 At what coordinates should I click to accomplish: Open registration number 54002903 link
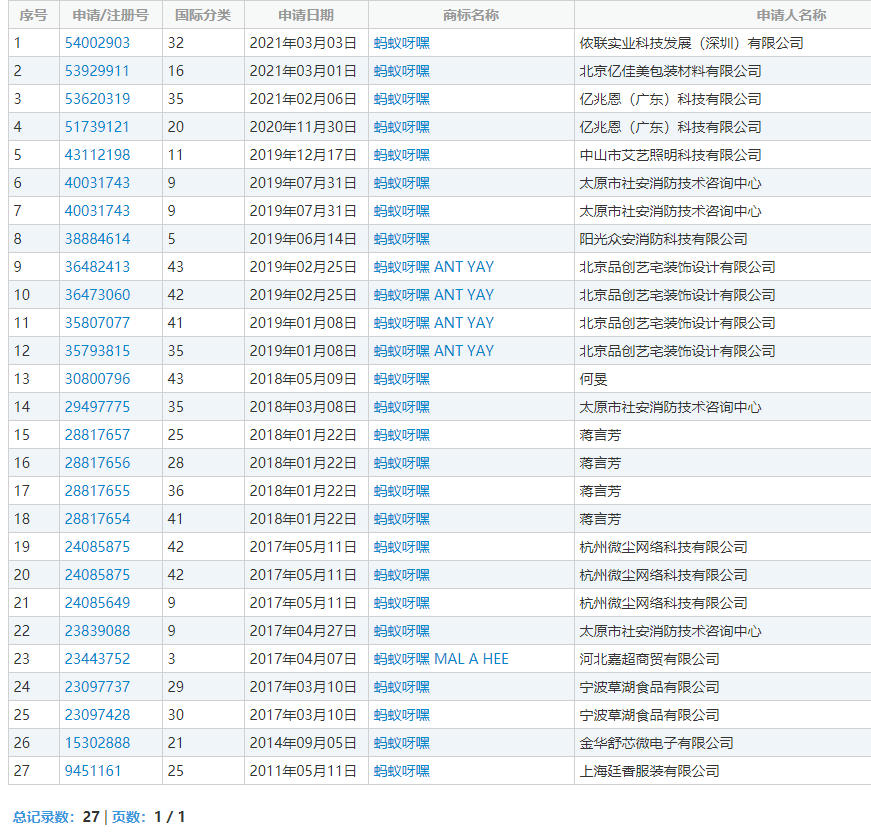tap(97, 43)
